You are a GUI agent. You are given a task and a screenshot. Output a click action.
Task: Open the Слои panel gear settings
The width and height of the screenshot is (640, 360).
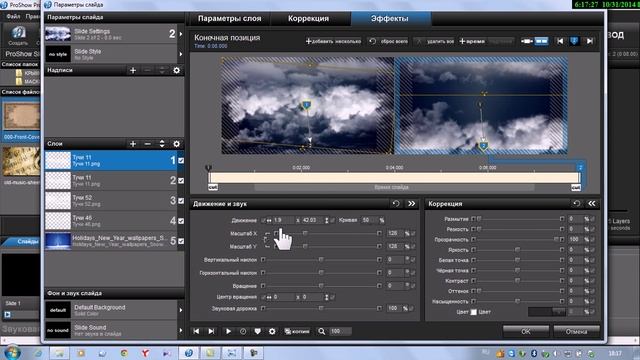click(x=176, y=144)
